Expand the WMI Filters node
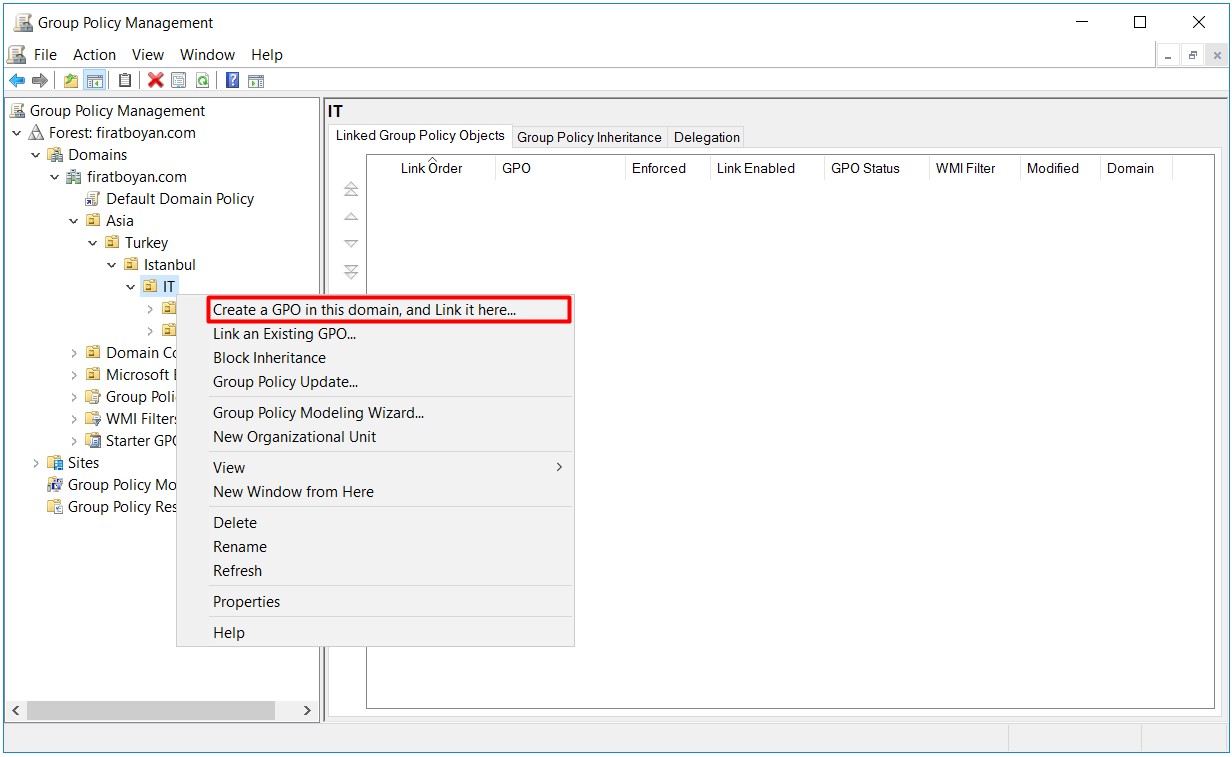 [x=74, y=419]
